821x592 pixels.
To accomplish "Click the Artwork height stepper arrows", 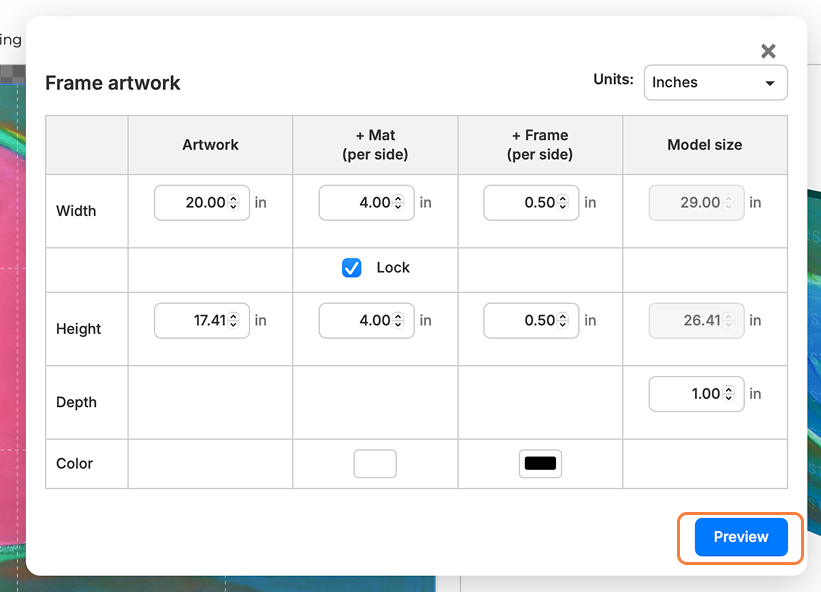I will [x=234, y=320].
